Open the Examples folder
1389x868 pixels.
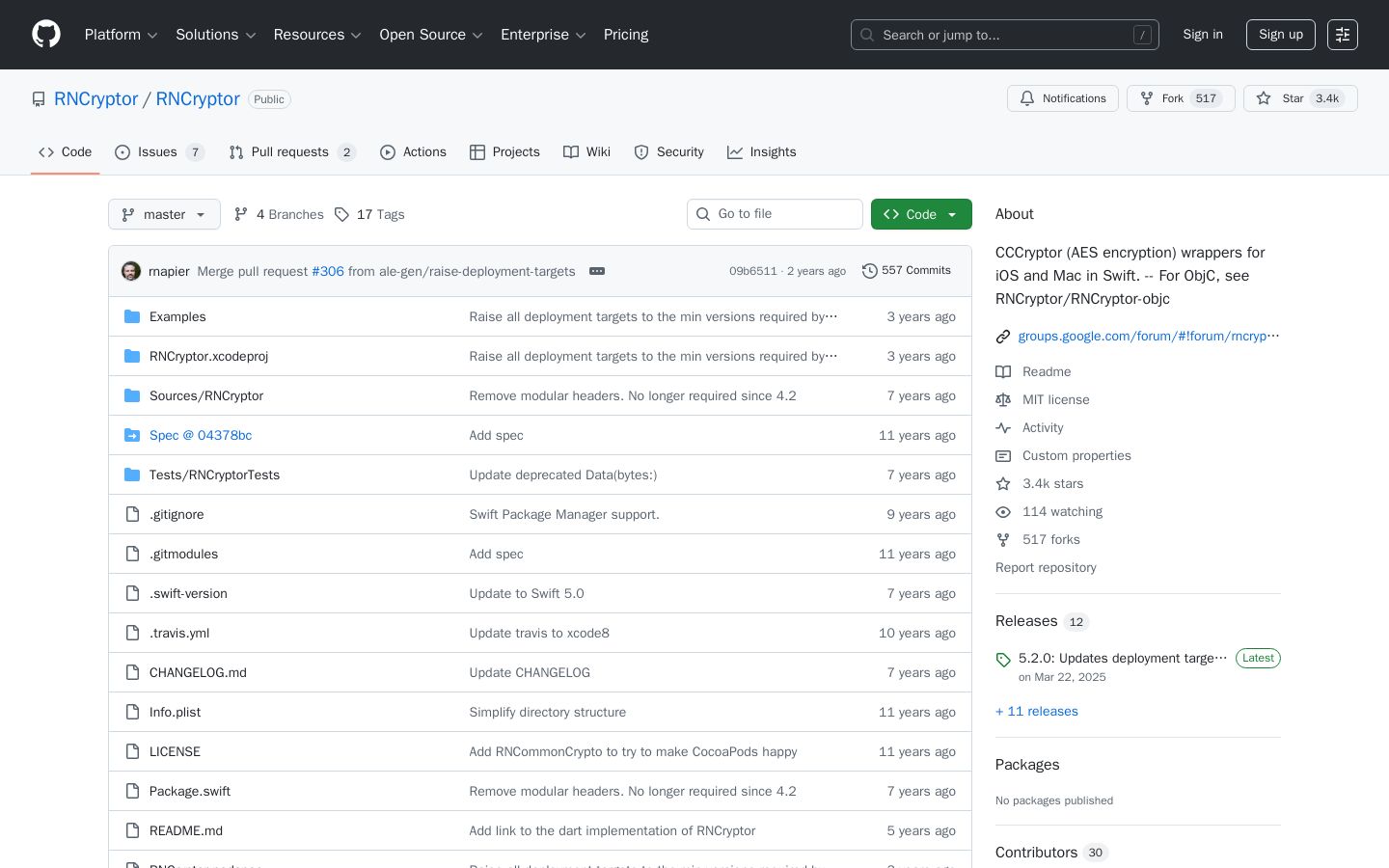click(x=177, y=316)
